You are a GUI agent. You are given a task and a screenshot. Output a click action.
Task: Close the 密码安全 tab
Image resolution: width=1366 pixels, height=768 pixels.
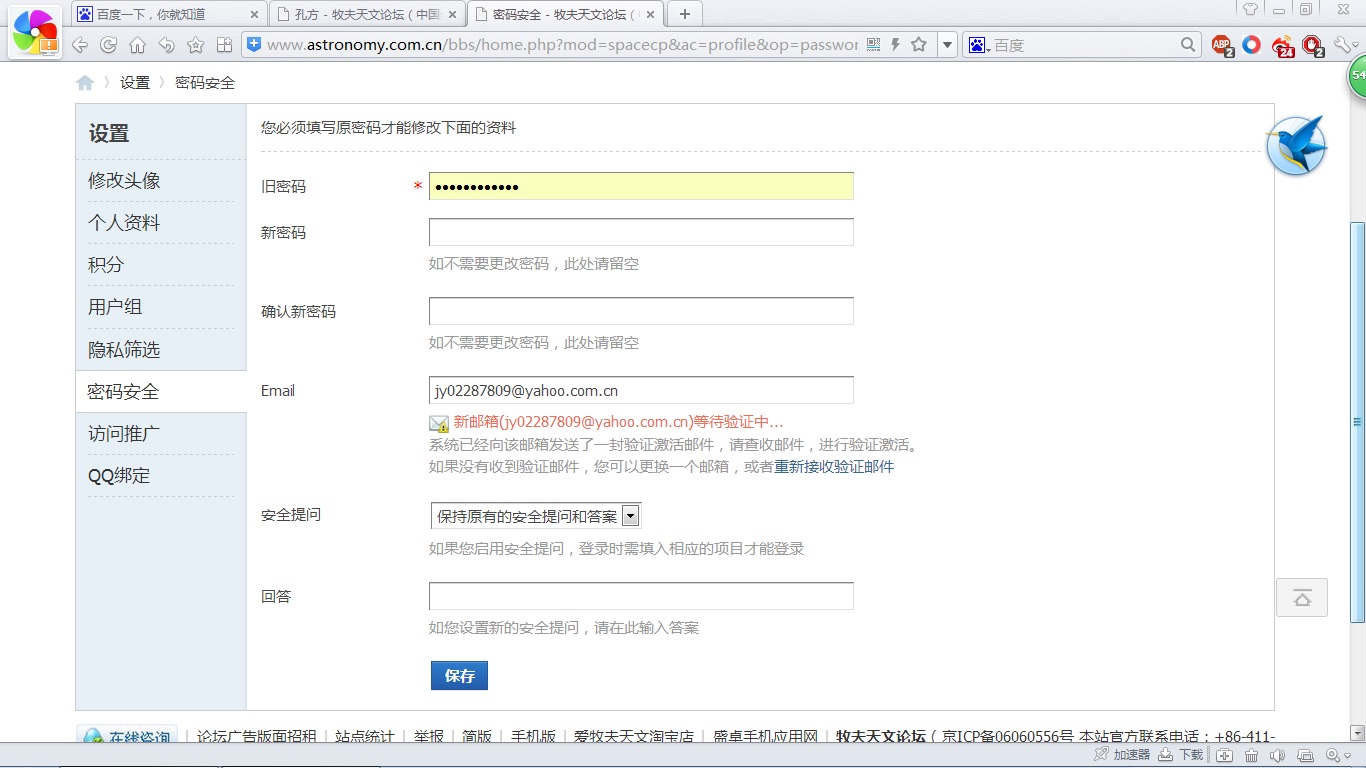(651, 14)
